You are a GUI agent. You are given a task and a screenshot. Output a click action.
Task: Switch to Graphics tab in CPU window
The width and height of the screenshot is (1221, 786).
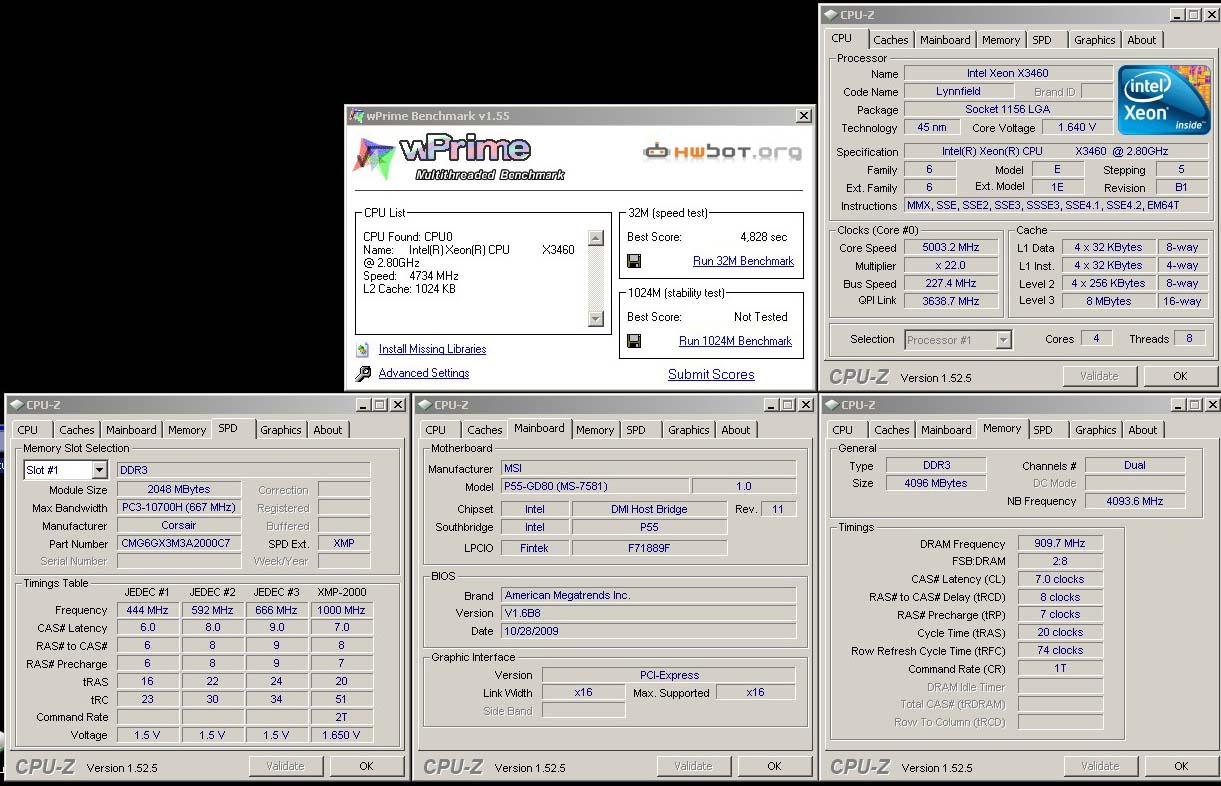1095,40
